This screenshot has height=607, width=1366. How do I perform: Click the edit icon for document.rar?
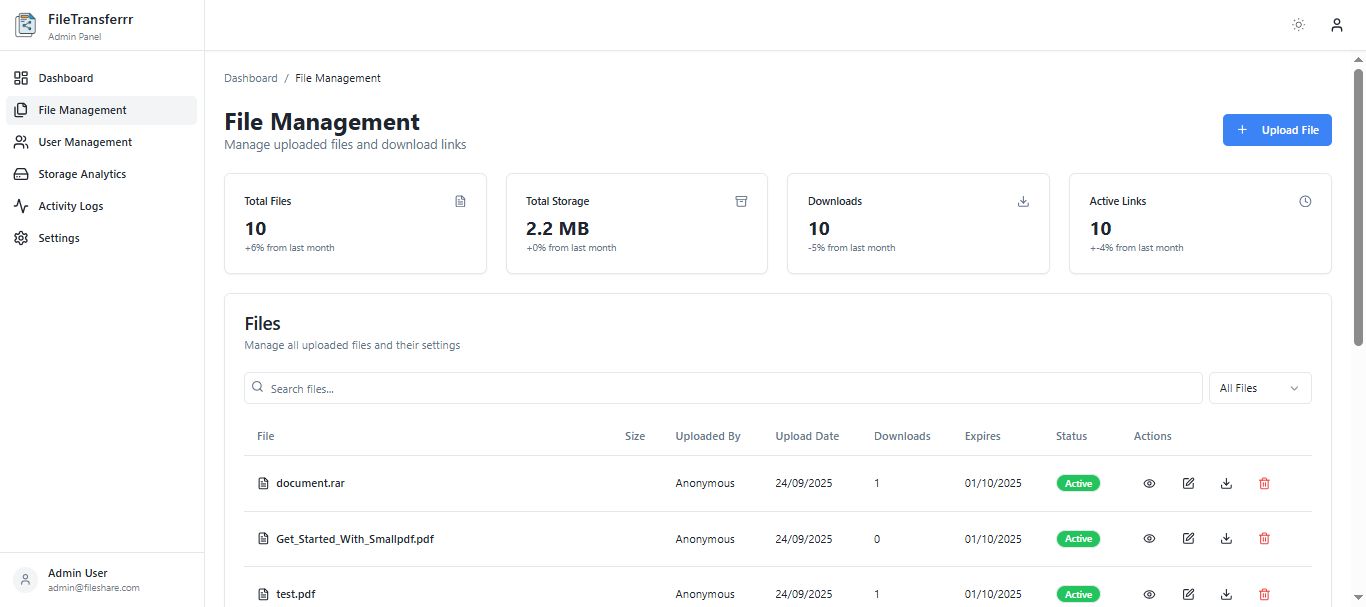pos(1188,483)
